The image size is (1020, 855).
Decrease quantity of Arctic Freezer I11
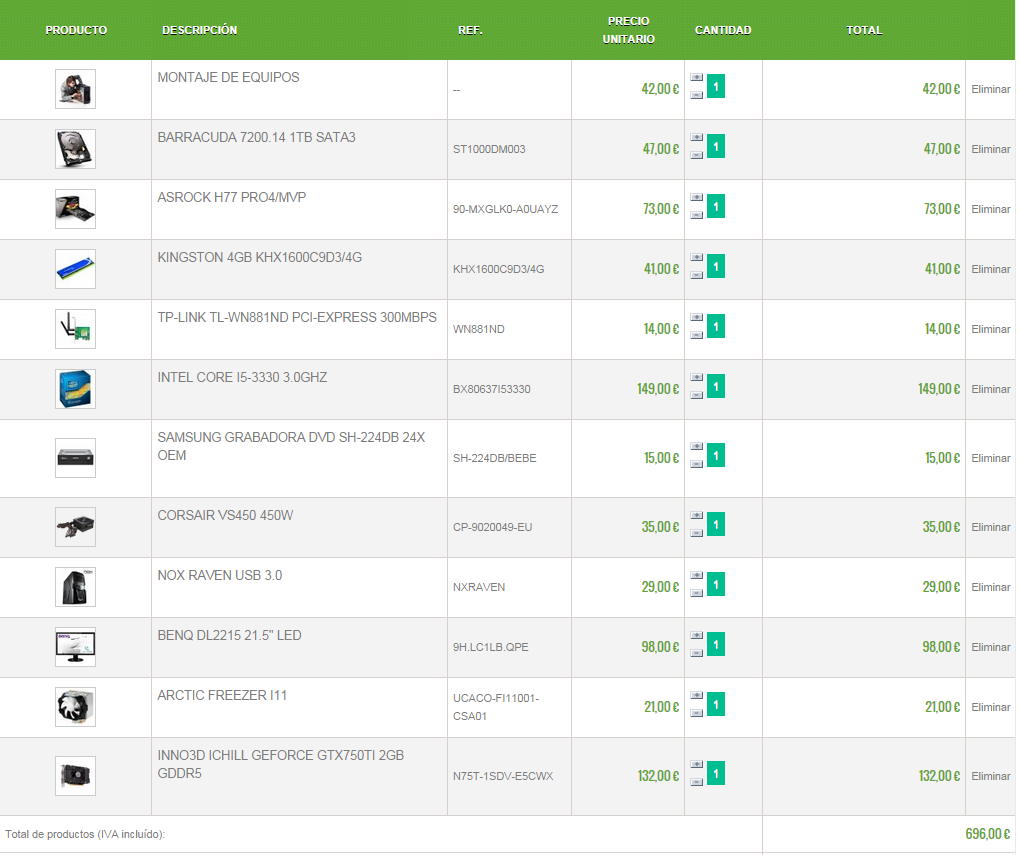click(x=697, y=712)
